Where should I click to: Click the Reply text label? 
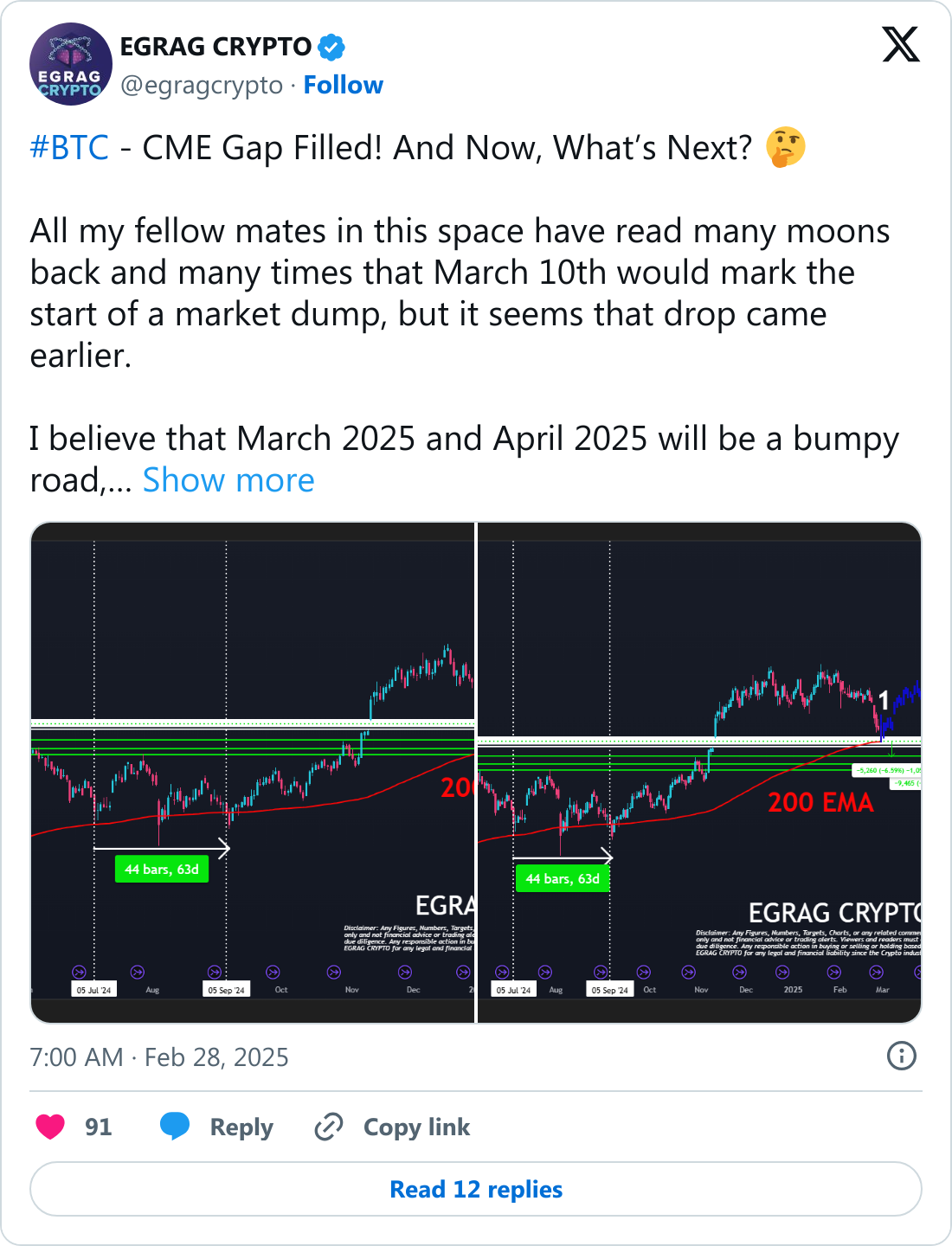[241, 1127]
